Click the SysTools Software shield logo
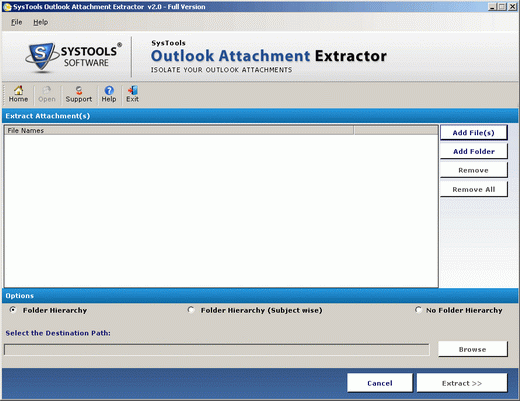520x401 pixels. tap(42, 57)
